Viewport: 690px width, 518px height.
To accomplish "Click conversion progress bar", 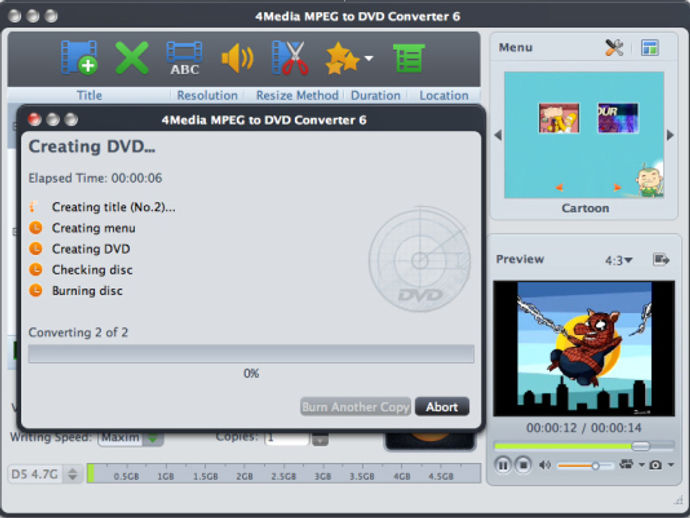I will coord(251,354).
